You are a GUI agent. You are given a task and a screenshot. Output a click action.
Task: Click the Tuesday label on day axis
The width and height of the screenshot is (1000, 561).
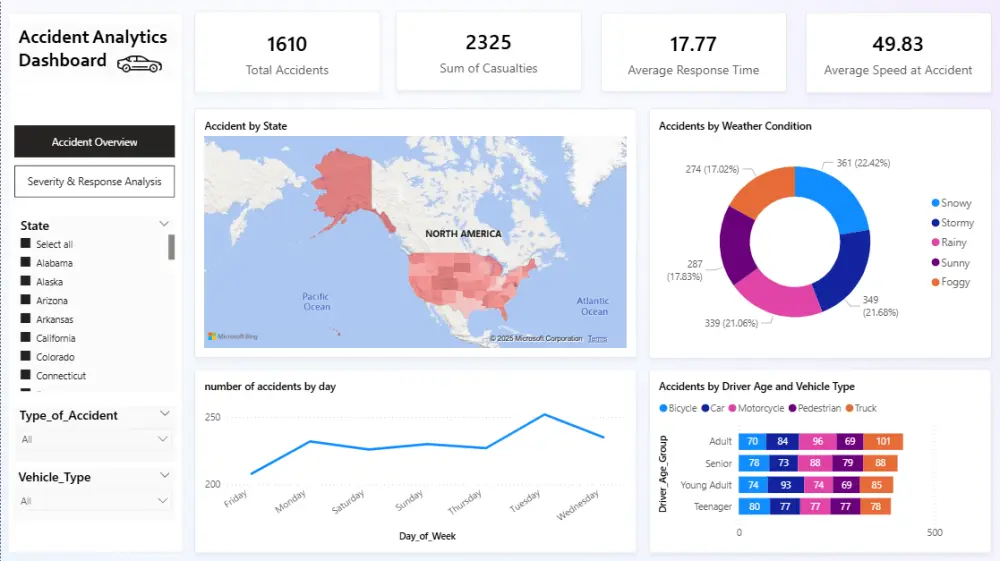[x=525, y=501]
